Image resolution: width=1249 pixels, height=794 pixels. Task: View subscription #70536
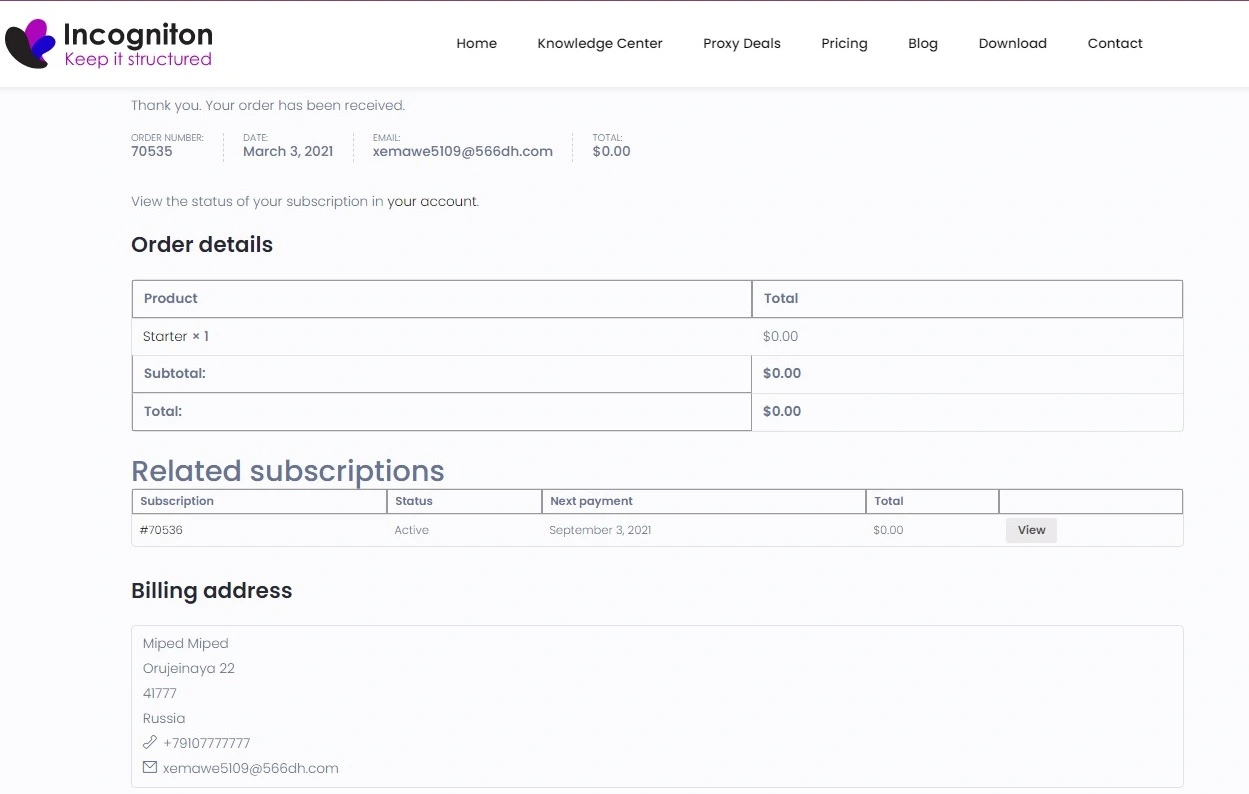1031,530
